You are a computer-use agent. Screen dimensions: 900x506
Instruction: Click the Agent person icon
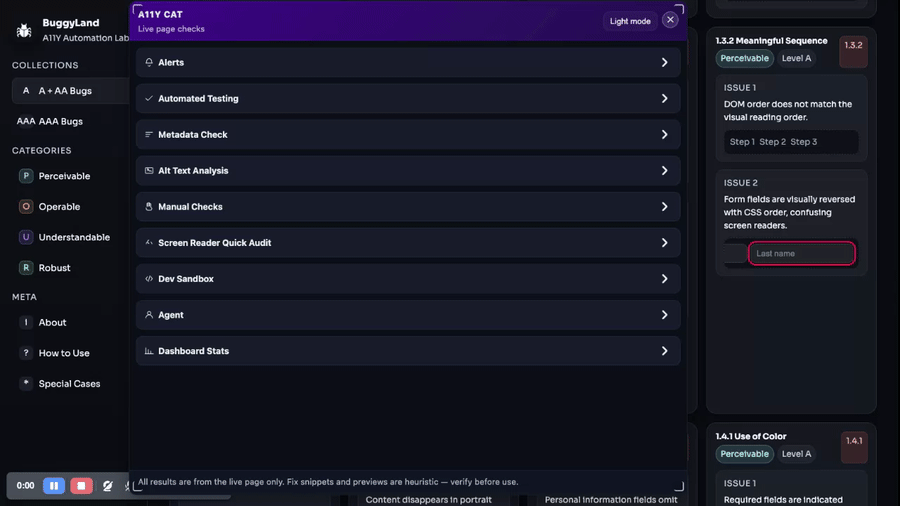[149, 315]
